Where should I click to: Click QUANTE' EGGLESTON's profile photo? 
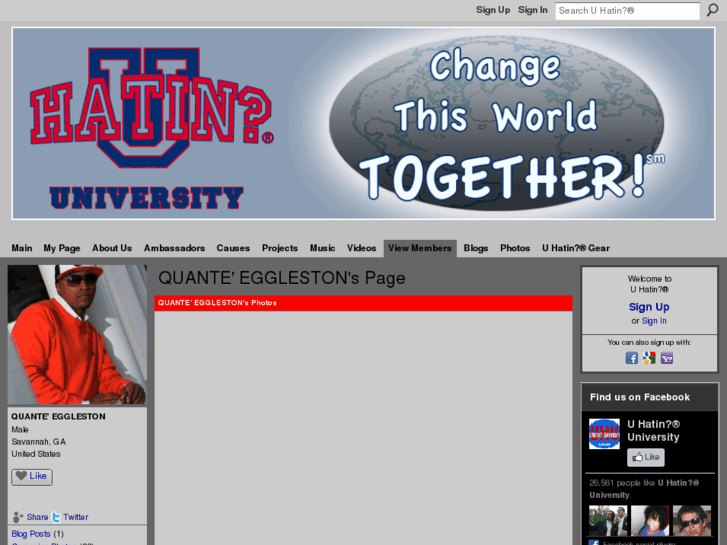pos(77,335)
